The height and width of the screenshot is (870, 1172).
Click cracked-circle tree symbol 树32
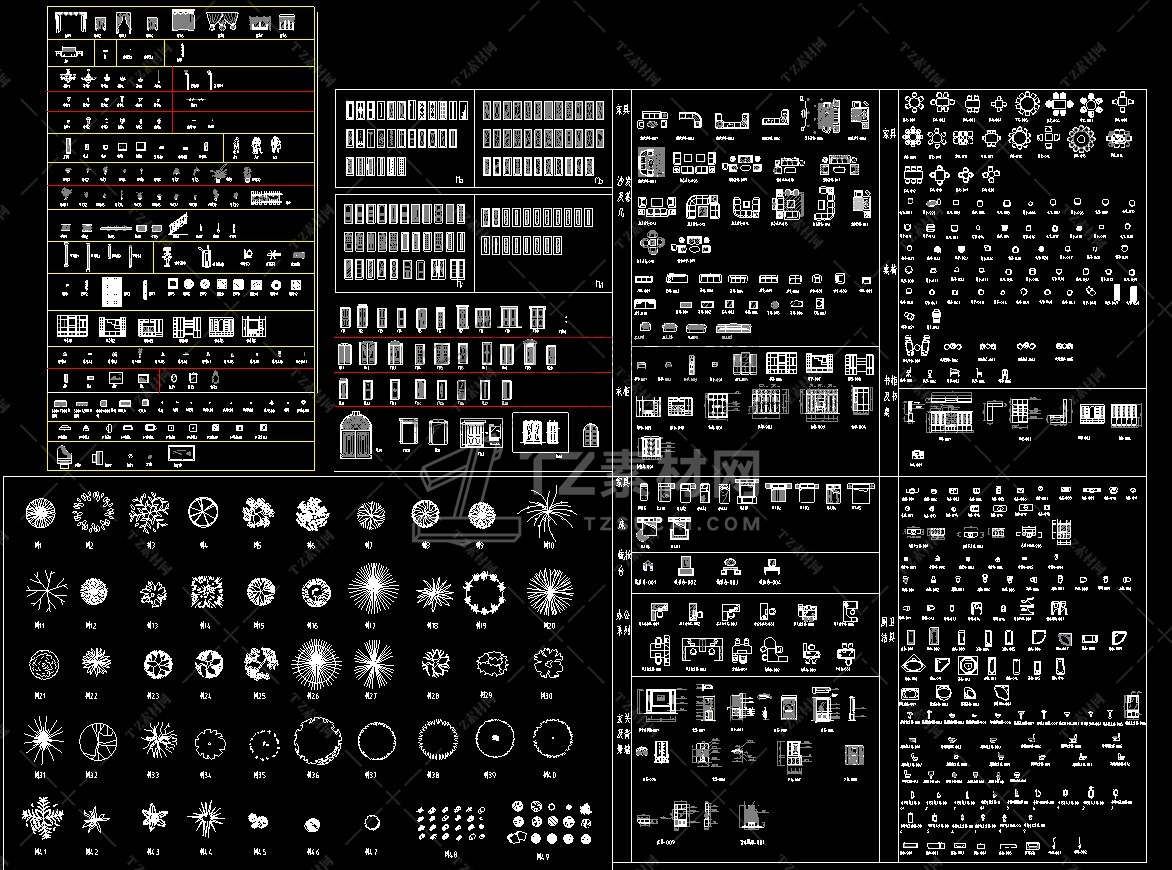(98, 741)
